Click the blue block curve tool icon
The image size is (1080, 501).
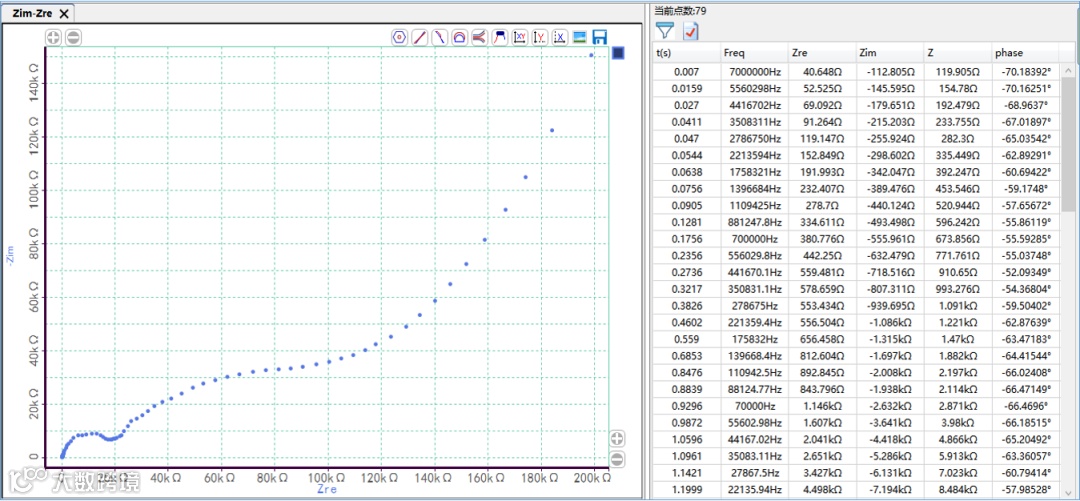coord(500,37)
